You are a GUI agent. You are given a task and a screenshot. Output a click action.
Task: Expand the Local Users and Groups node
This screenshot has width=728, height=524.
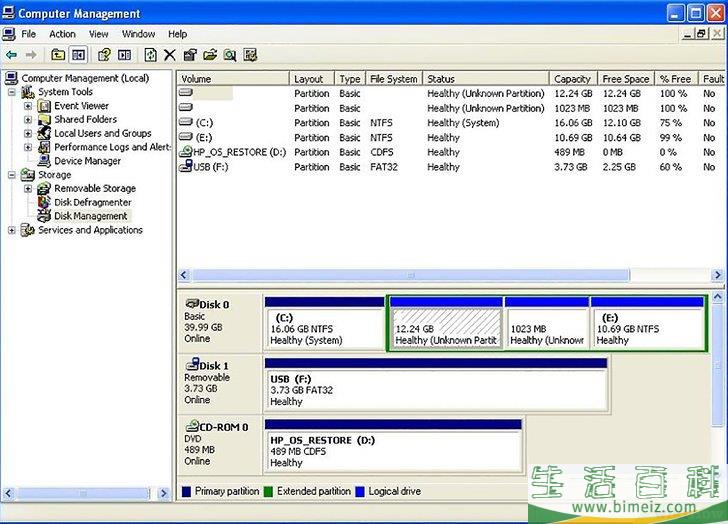click(28, 134)
